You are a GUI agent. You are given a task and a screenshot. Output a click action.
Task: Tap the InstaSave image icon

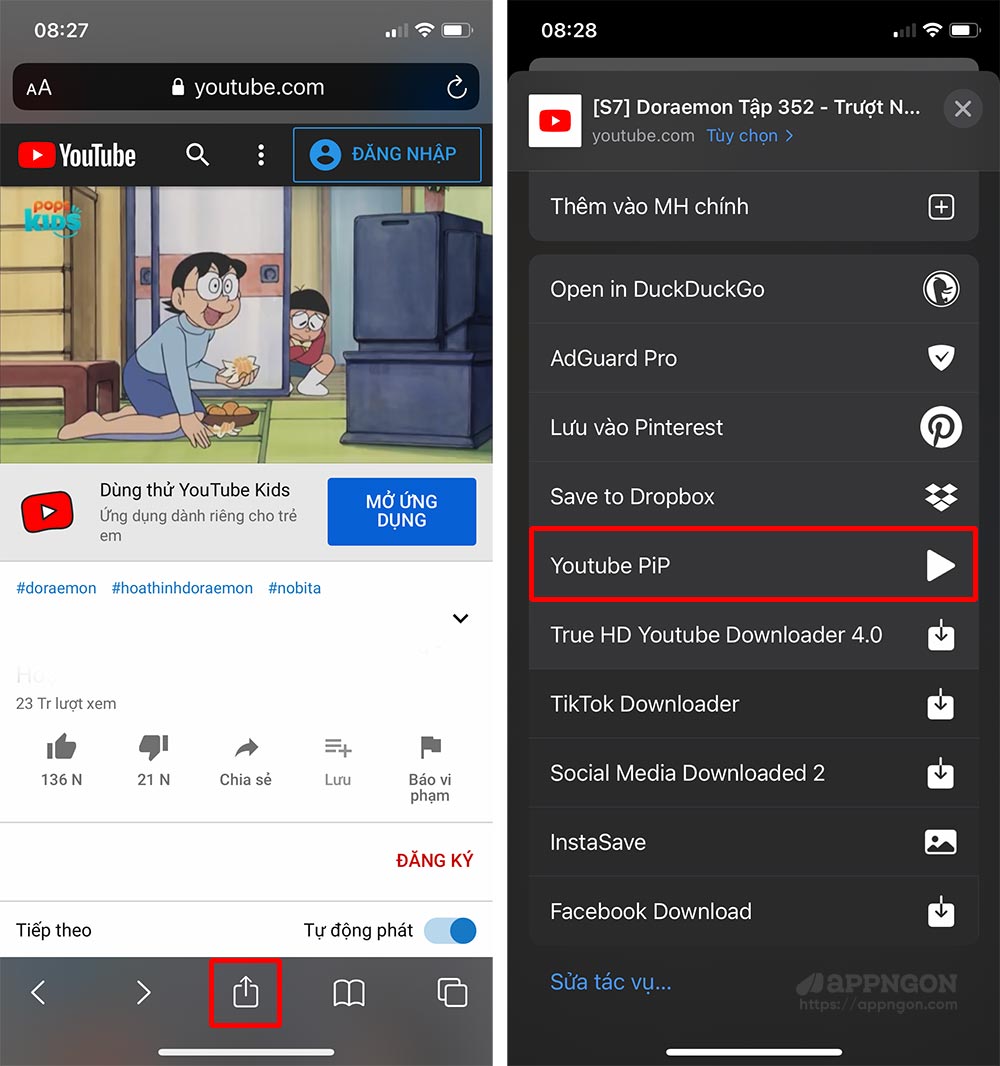[x=941, y=842]
